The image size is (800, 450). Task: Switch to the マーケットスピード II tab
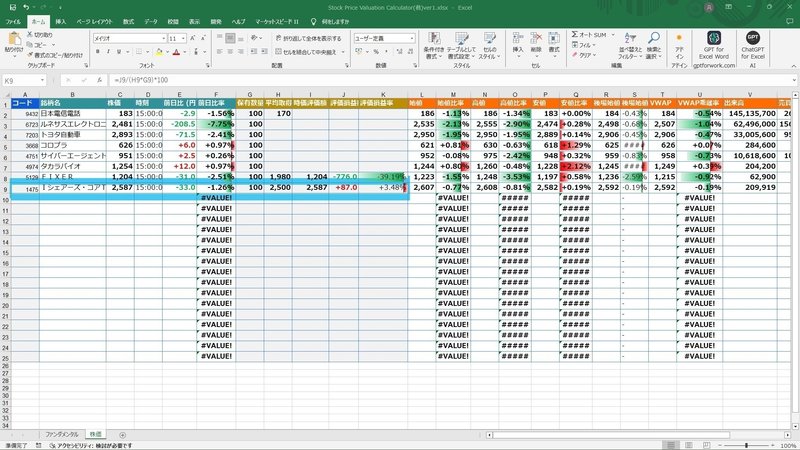pos(277,22)
